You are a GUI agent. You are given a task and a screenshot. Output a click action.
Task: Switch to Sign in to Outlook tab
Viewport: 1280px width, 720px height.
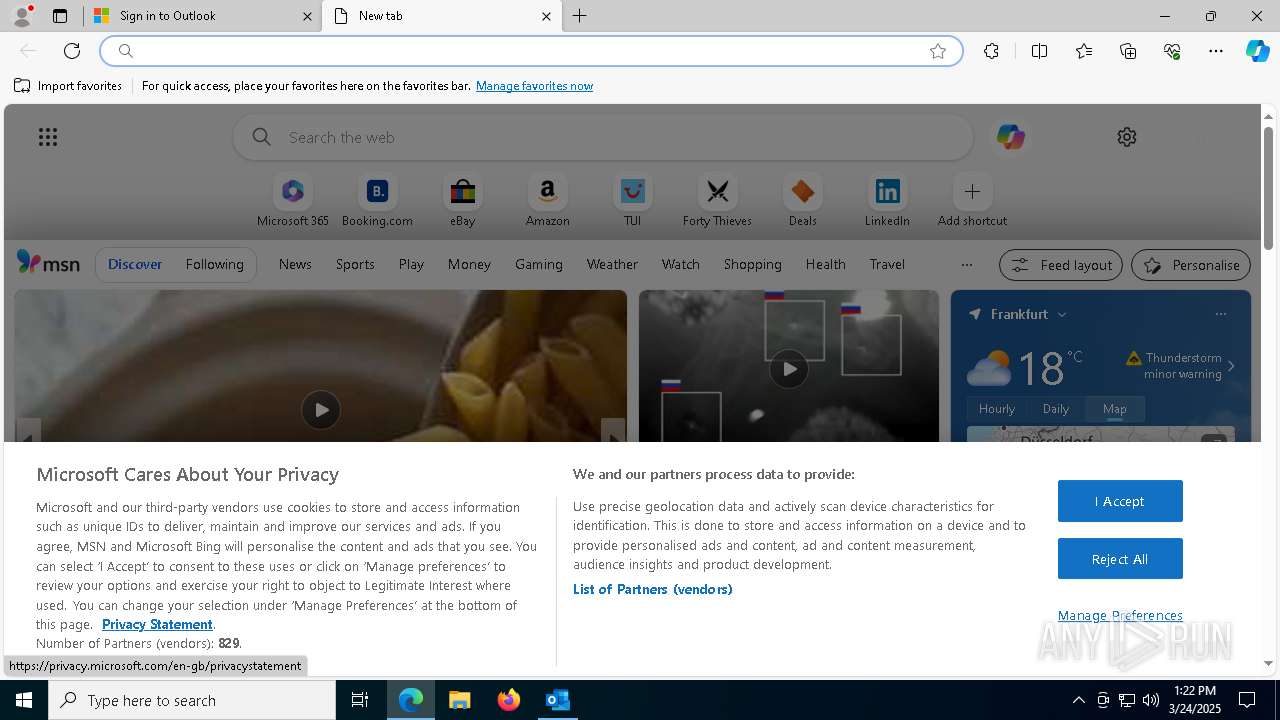tap(202, 16)
